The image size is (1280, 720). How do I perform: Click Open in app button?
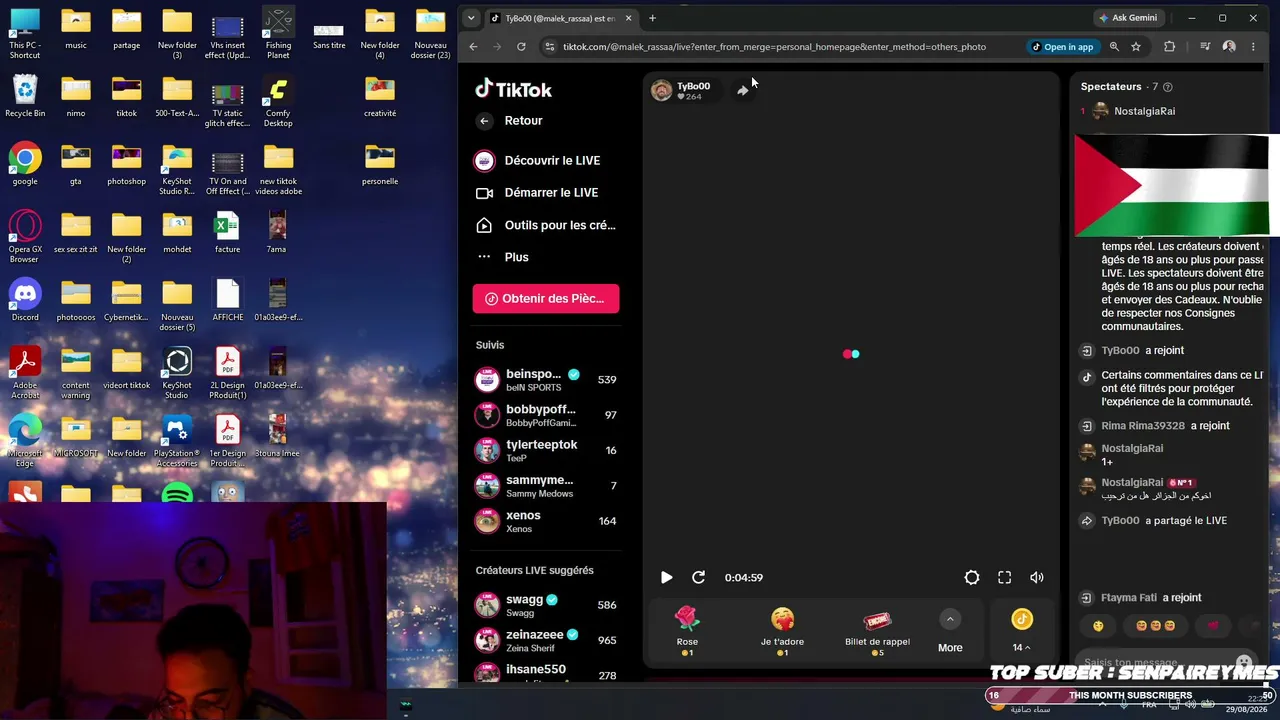tap(1064, 46)
